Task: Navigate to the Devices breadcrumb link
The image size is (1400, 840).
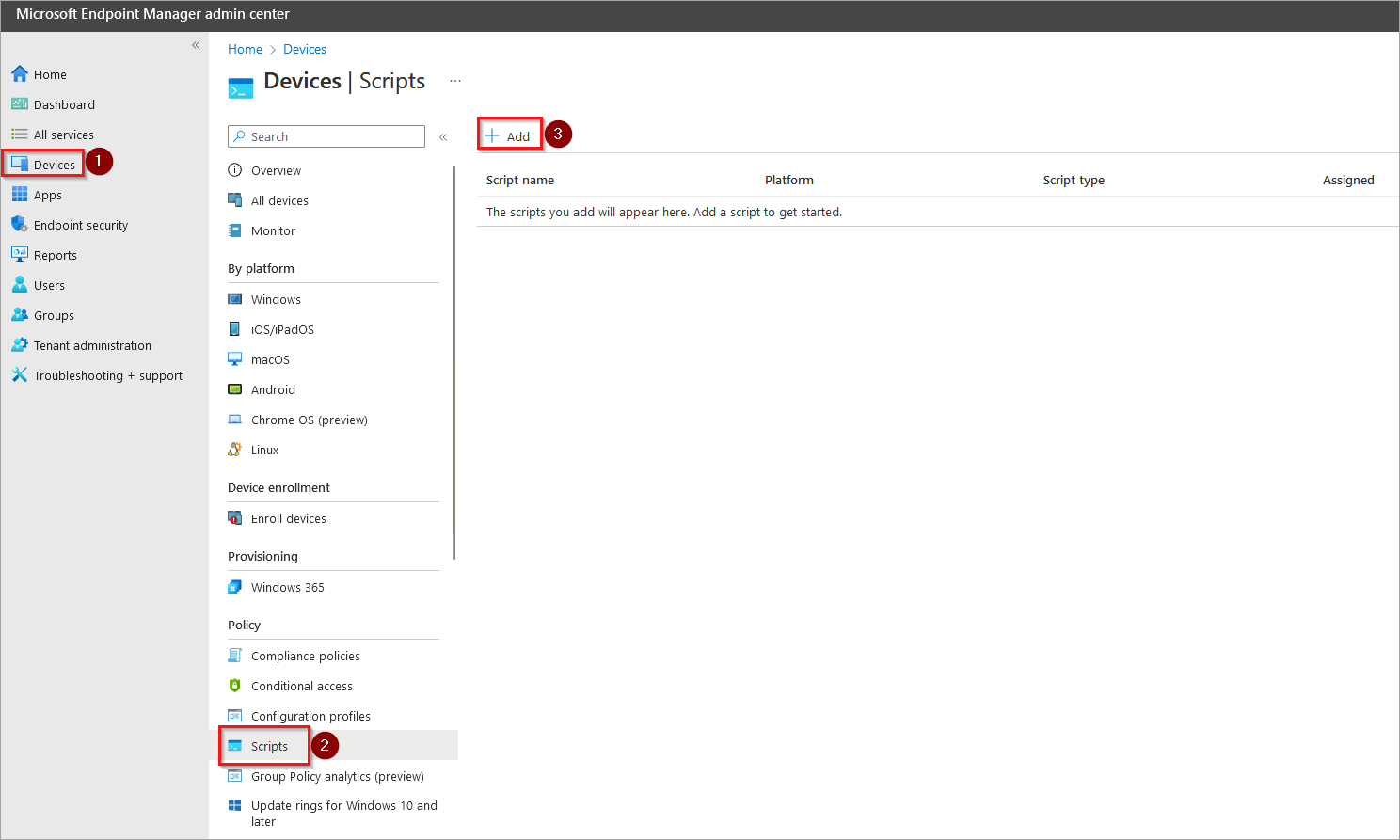Action: (x=305, y=49)
